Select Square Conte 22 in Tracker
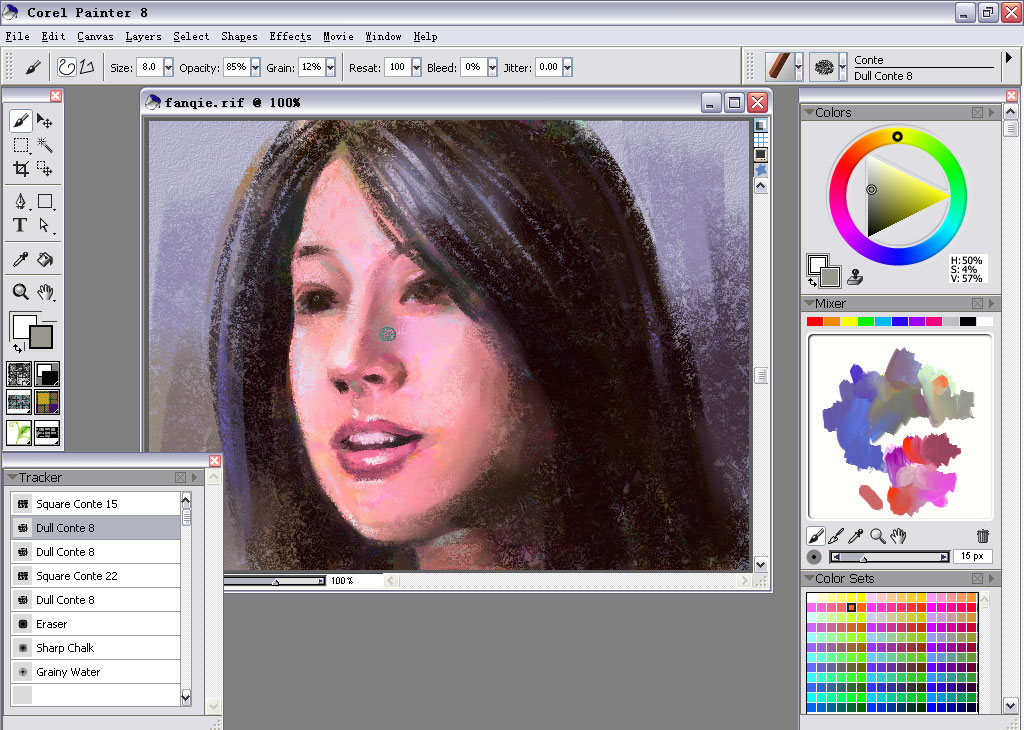 [95, 575]
